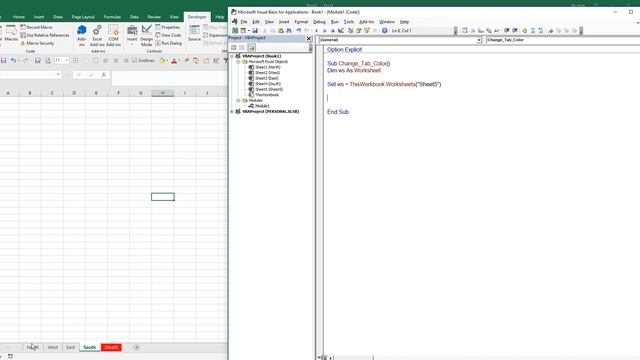Click the blue Help icon in VBA toolbar
Viewport: 640px width, 360px height.
pos(384,31)
